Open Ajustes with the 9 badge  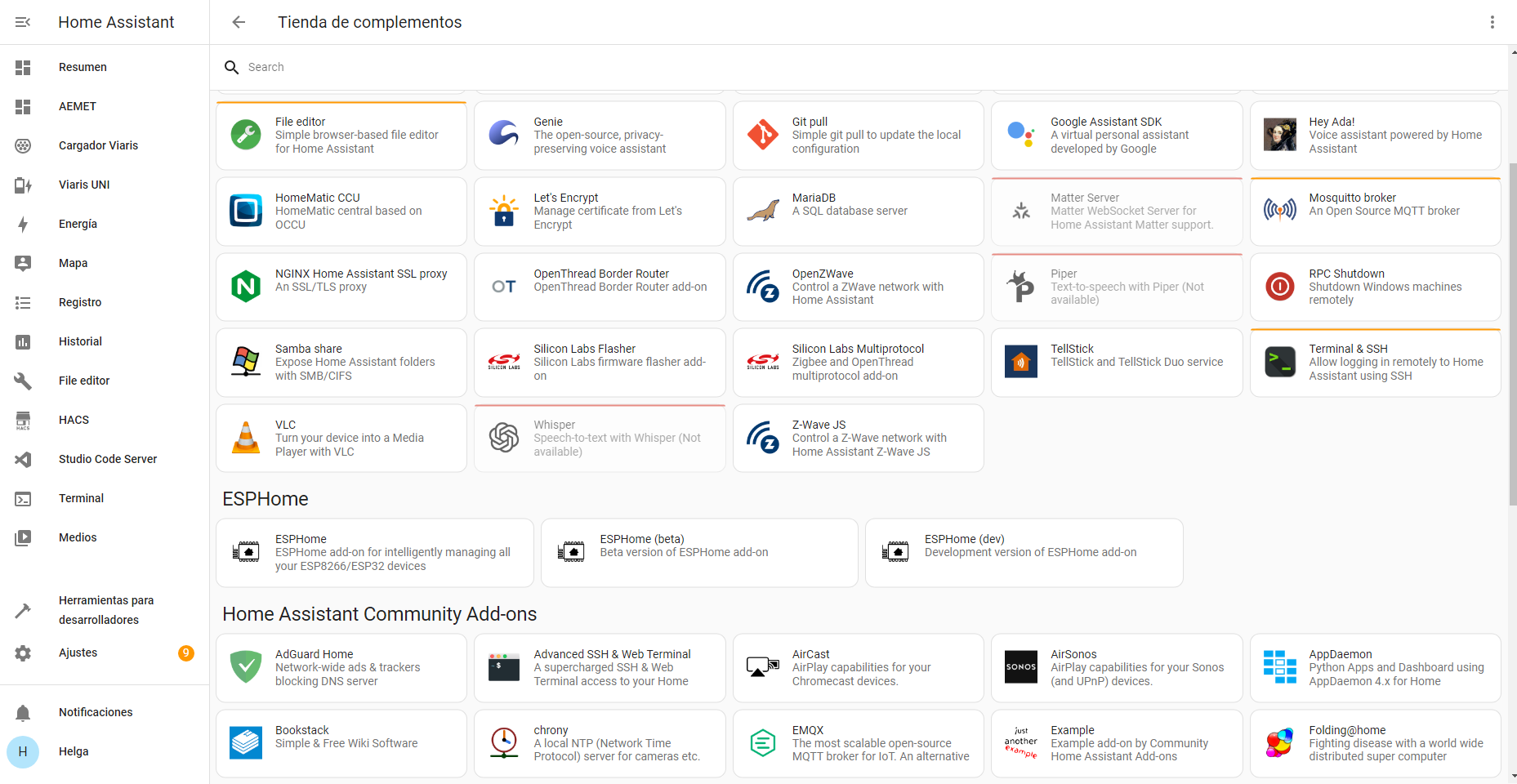point(105,653)
